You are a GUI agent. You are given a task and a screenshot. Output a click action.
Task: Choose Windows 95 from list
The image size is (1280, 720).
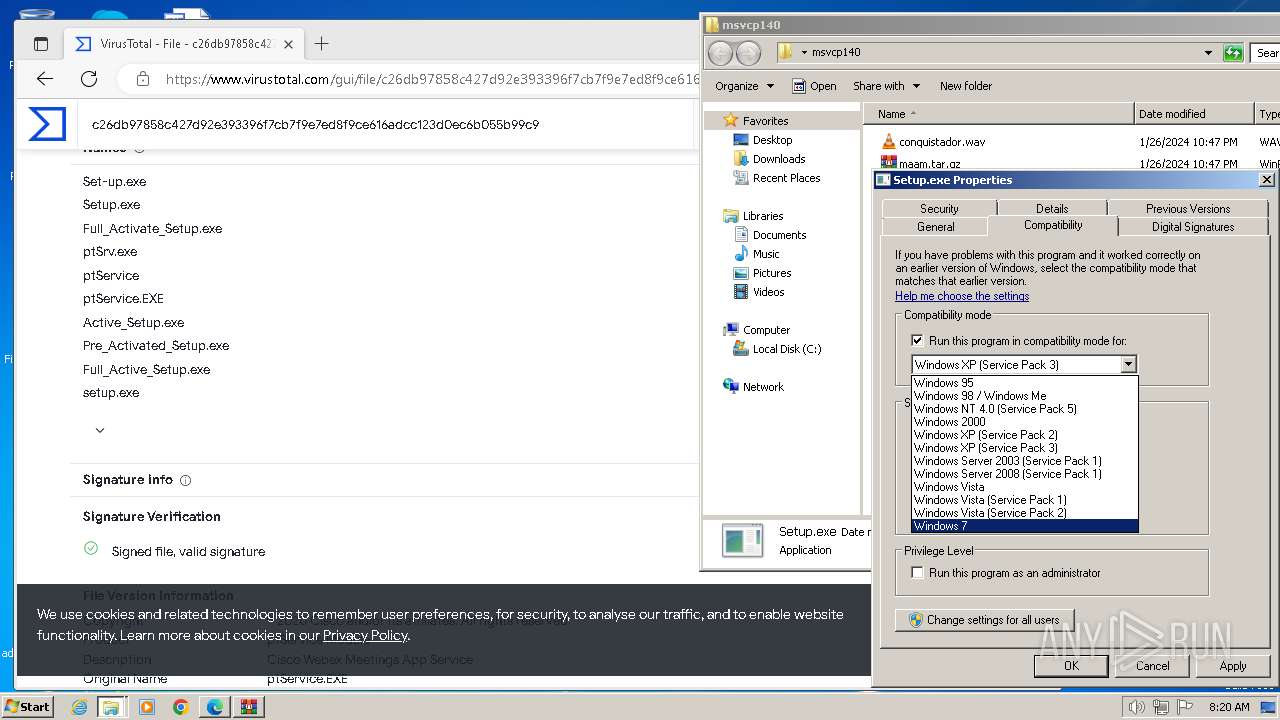click(1025, 383)
